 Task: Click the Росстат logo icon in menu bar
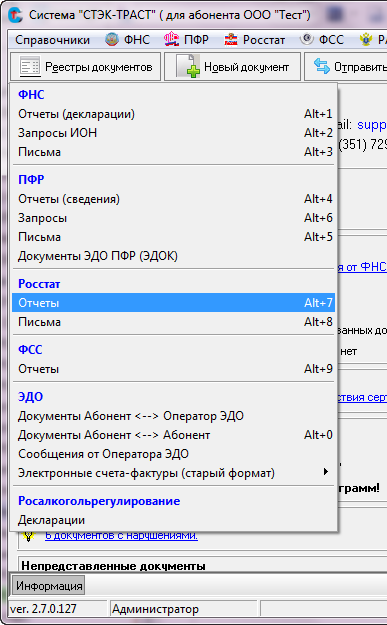(231, 39)
